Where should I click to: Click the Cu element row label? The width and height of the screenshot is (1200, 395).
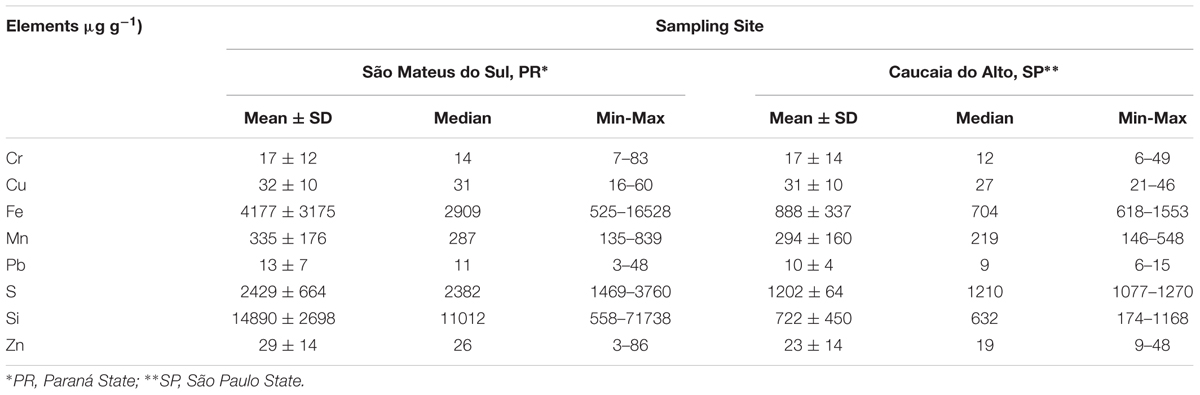tap(14, 184)
